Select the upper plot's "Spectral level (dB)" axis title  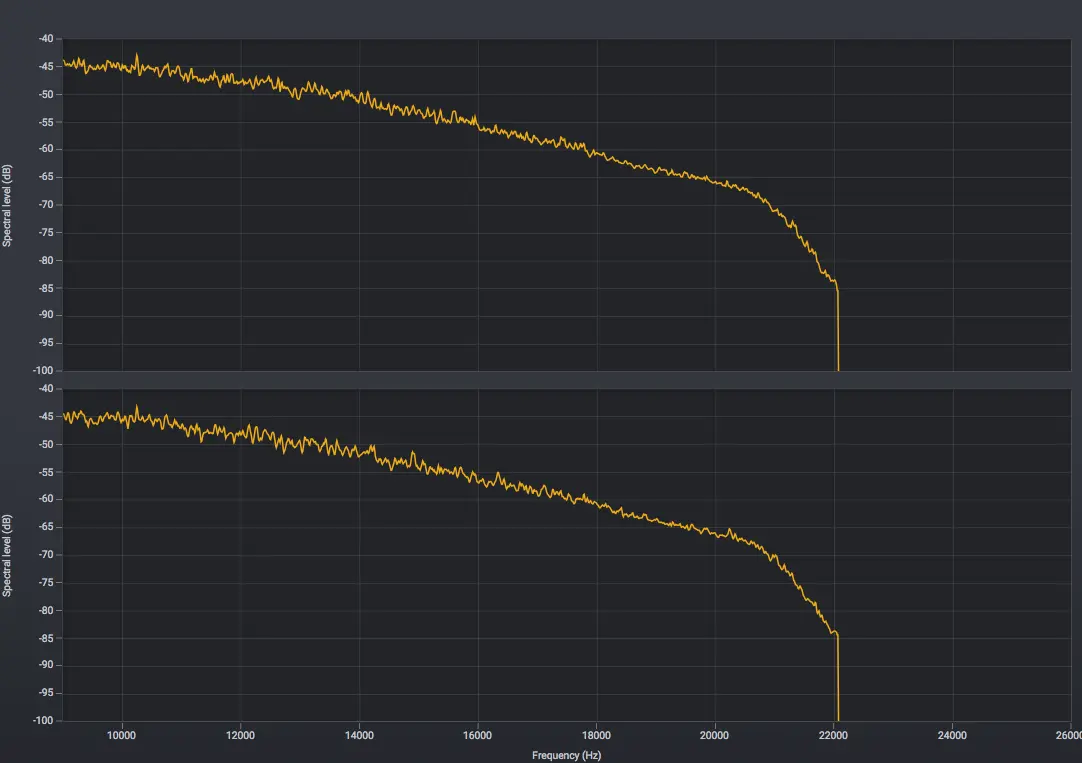[7, 205]
